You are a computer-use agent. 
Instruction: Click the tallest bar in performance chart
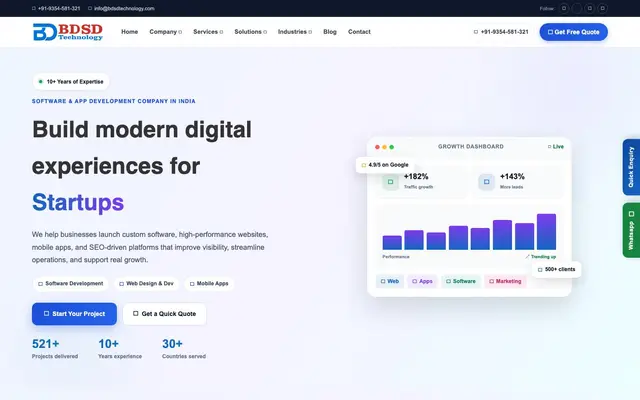click(546, 232)
